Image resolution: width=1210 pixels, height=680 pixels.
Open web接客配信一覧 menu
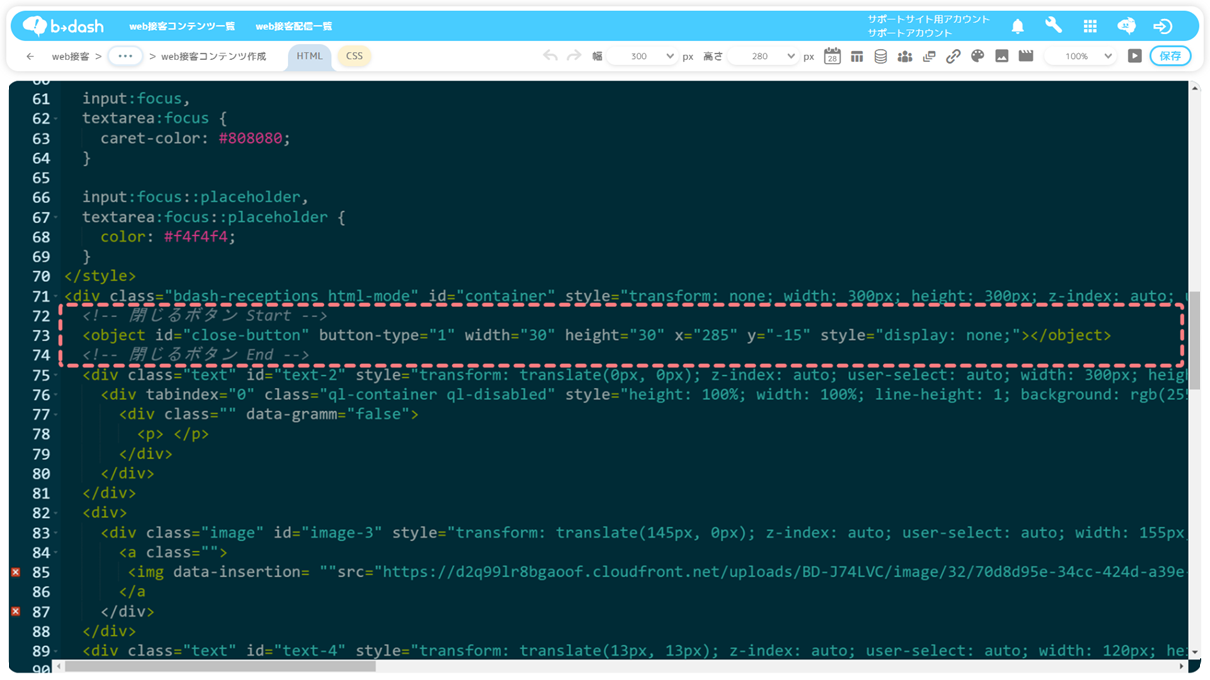(294, 26)
